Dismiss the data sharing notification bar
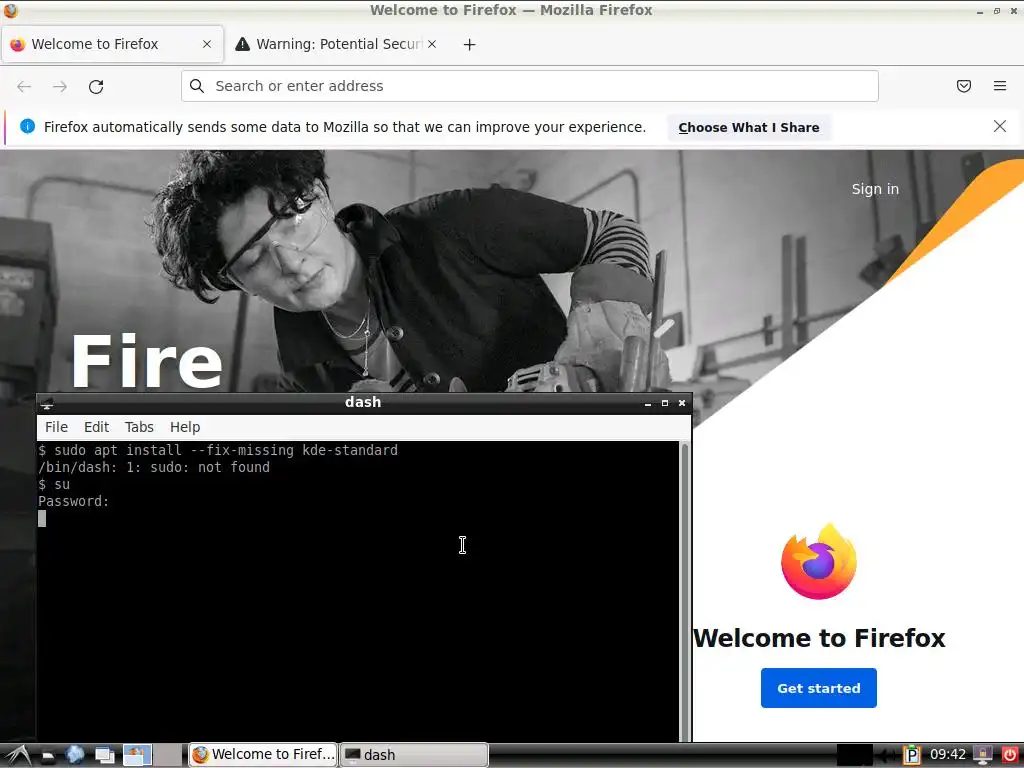 tap(1000, 126)
